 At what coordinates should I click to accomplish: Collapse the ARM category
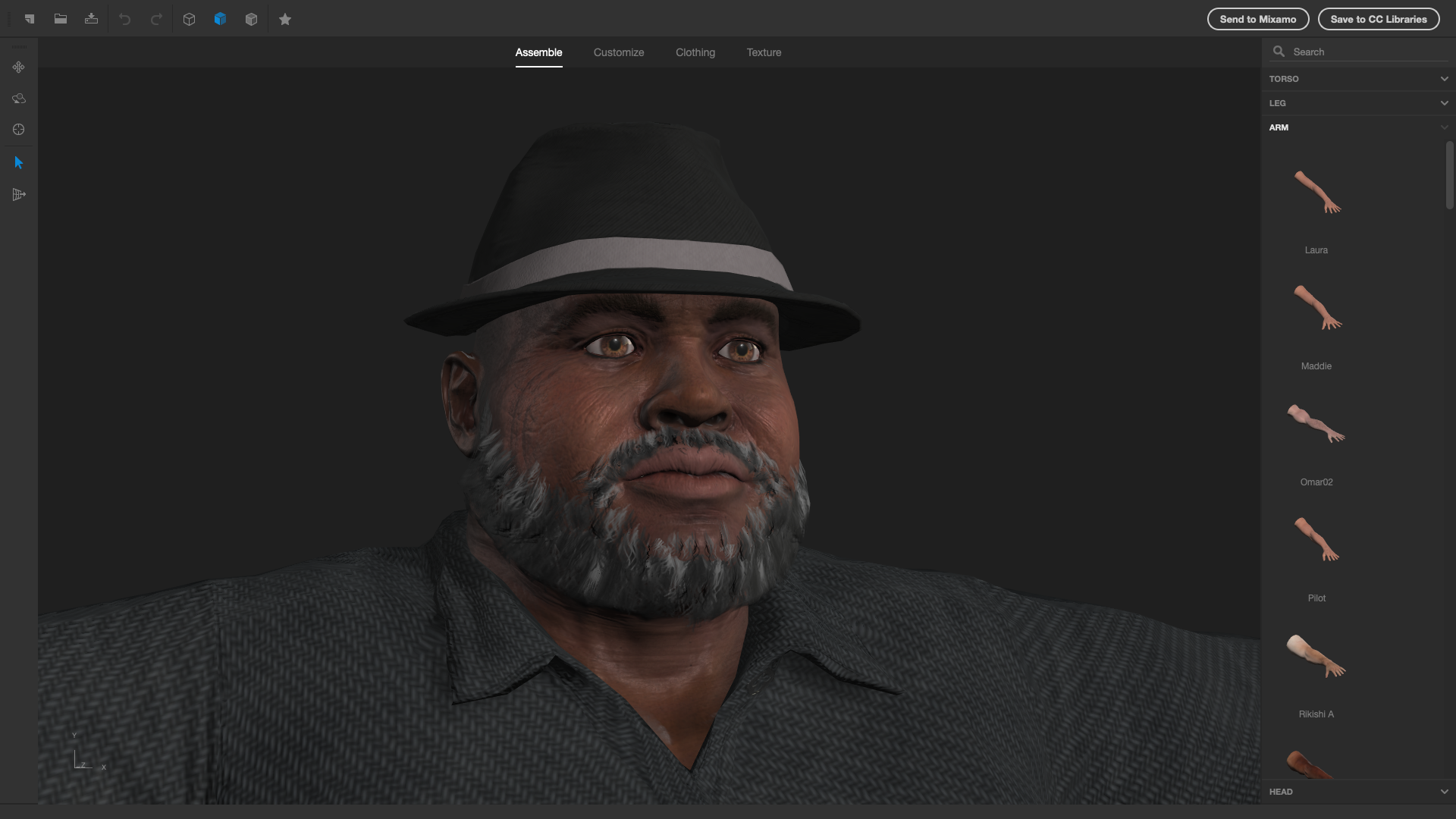(x=1443, y=127)
